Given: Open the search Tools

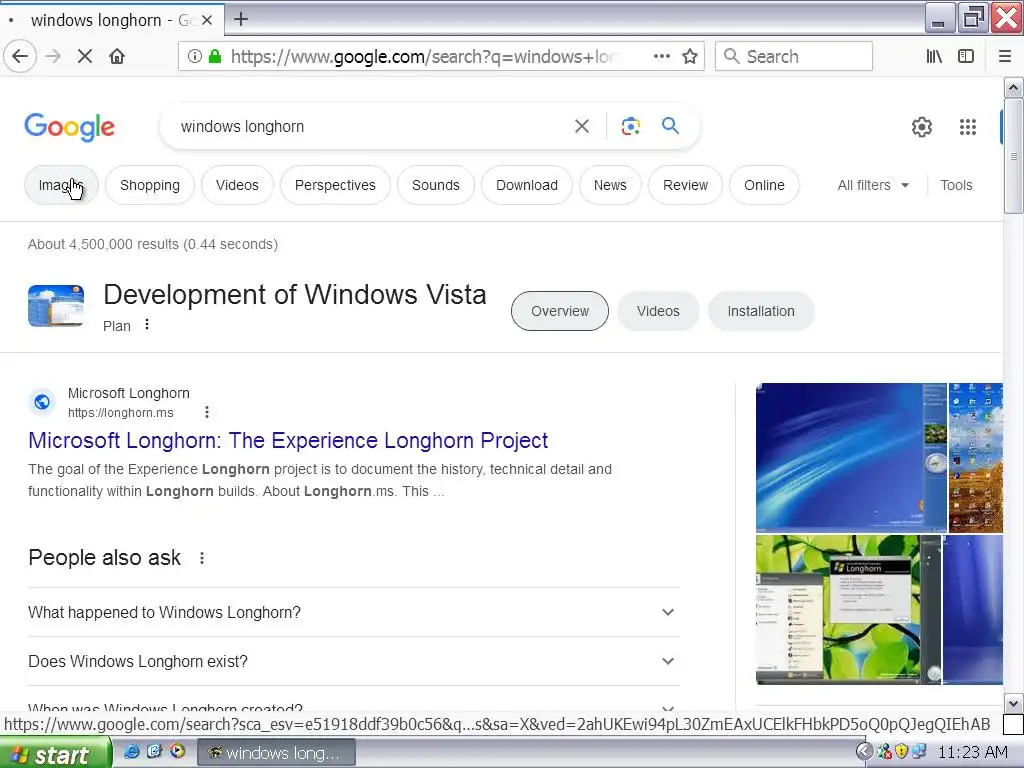Looking at the screenshot, I should (x=956, y=185).
